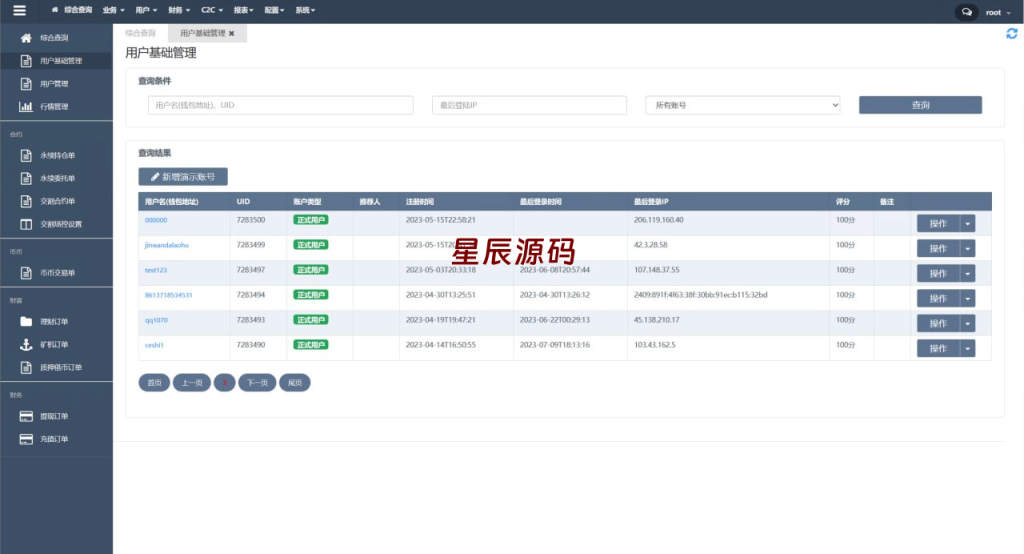This screenshot has width=1024, height=554.
Task: Expand the 配置 top menu
Action: click(274, 10)
